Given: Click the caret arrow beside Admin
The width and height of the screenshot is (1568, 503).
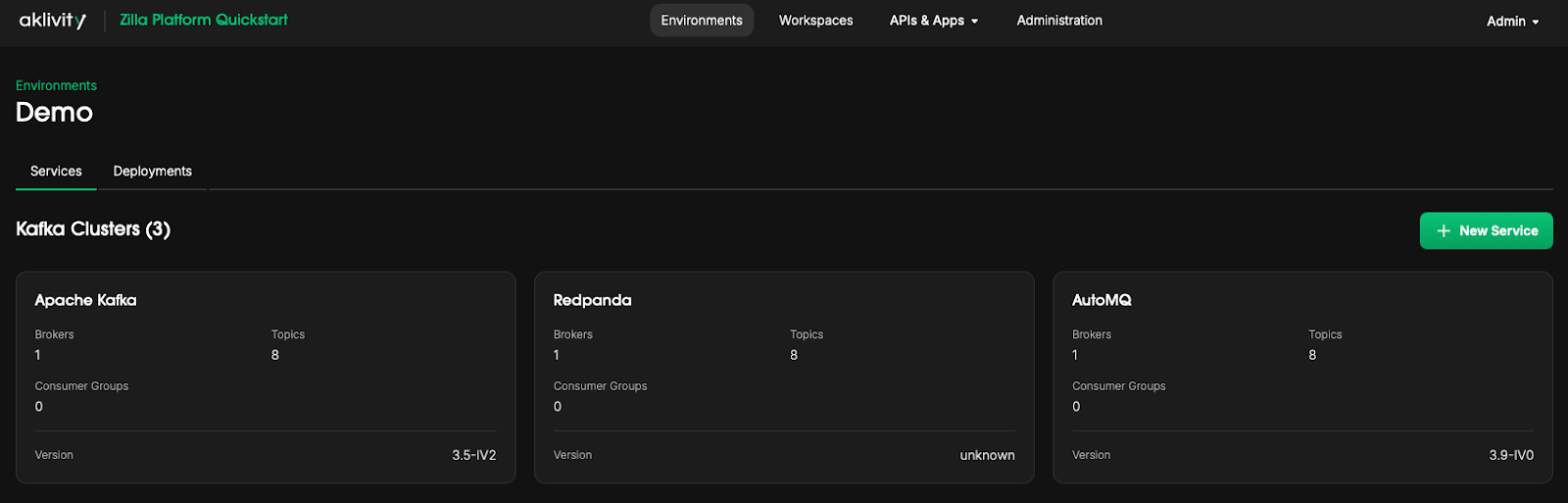Looking at the screenshot, I should pos(1536,23).
